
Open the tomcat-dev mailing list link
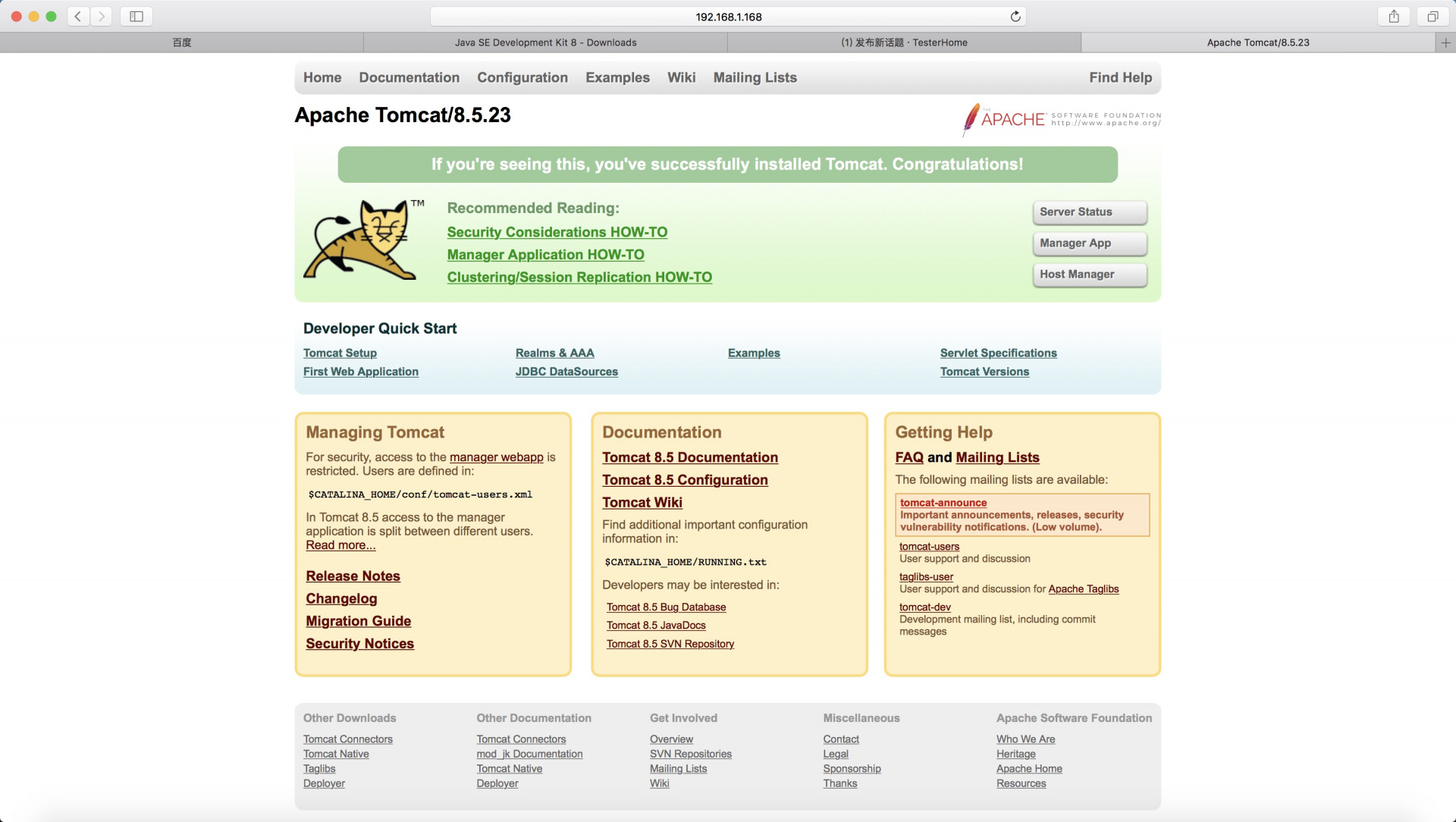point(924,607)
